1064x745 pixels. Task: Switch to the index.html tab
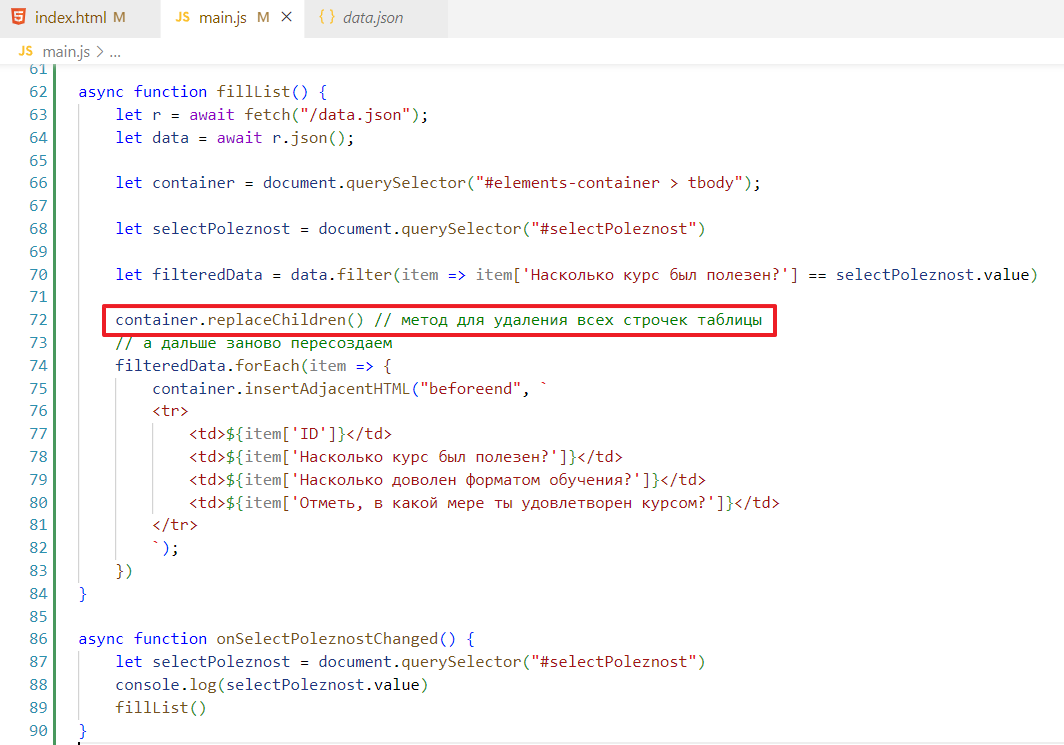coord(71,18)
